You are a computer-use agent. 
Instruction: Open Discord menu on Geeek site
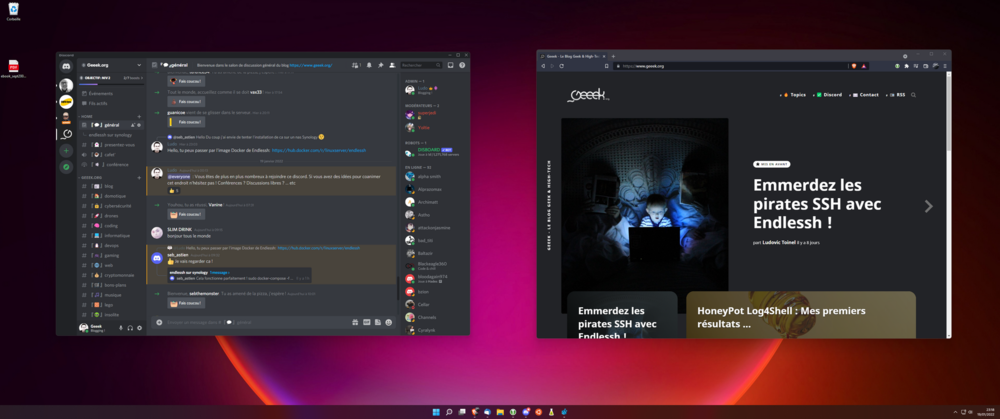click(829, 94)
